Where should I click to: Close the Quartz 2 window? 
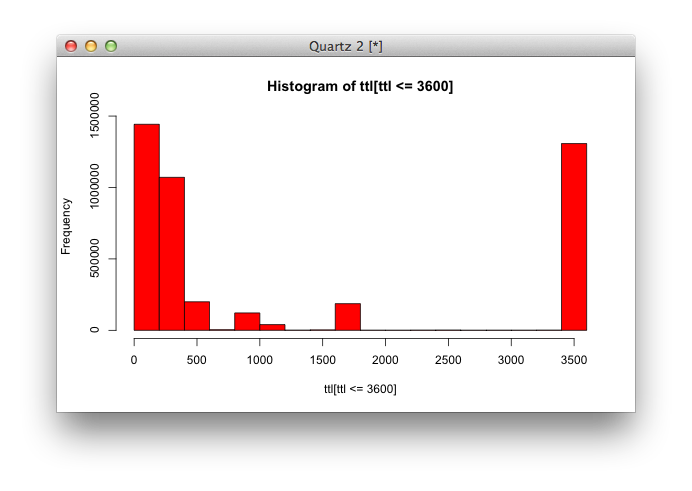pyautogui.click(x=71, y=46)
